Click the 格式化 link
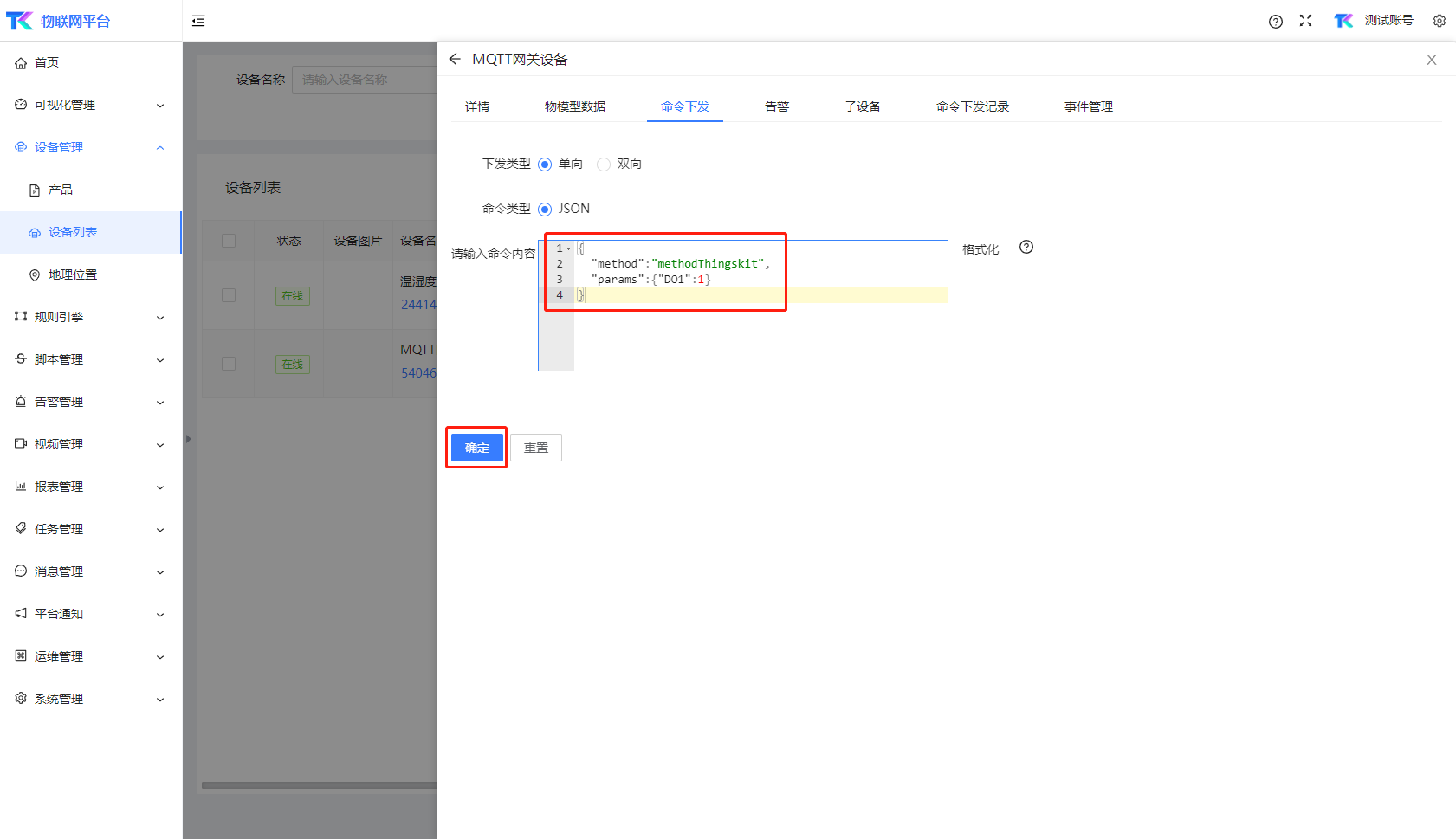 [x=980, y=249]
